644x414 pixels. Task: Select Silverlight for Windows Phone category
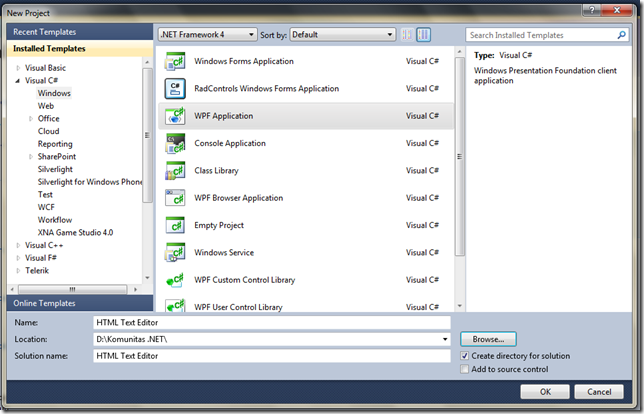[90, 182]
